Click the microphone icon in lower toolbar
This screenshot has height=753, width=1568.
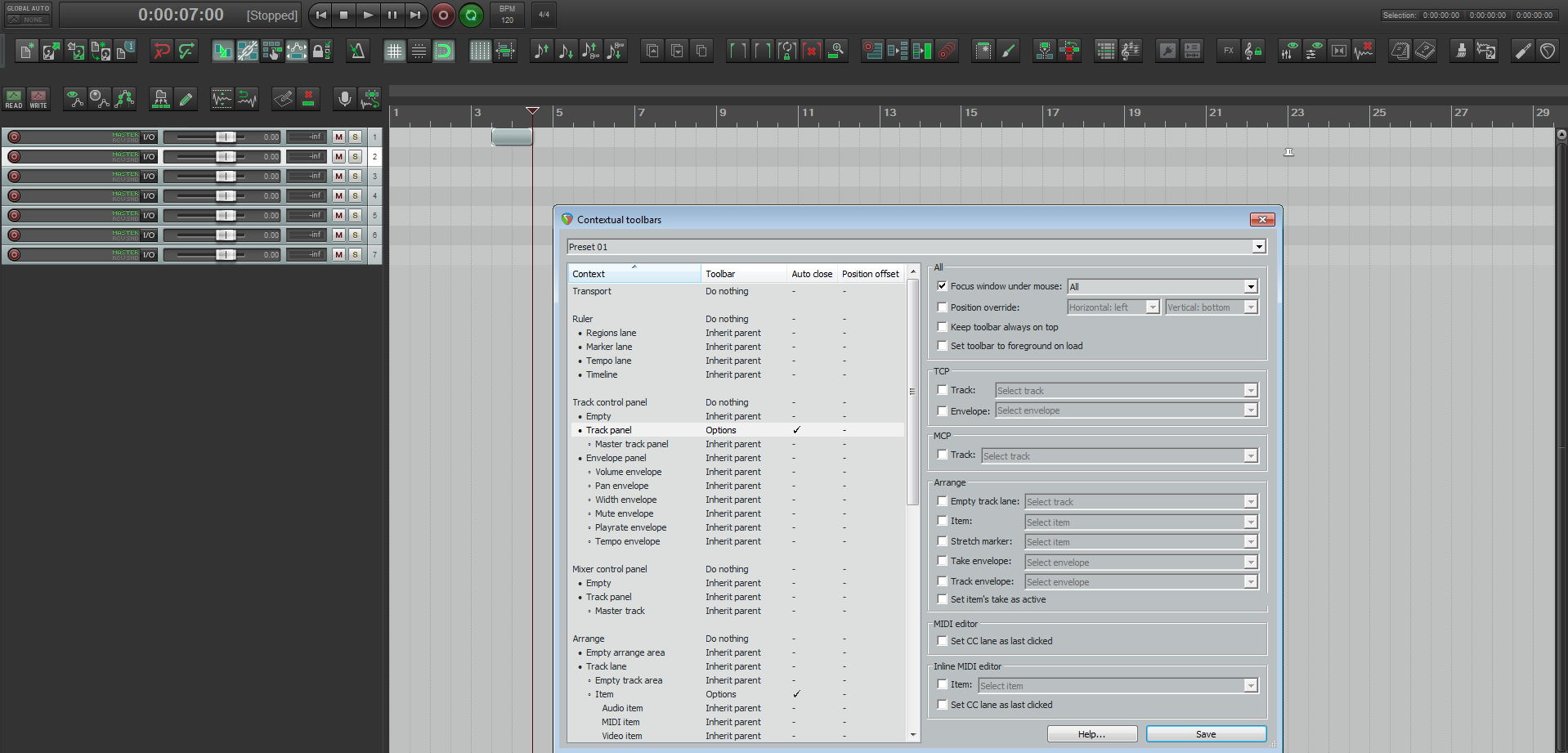[x=345, y=99]
